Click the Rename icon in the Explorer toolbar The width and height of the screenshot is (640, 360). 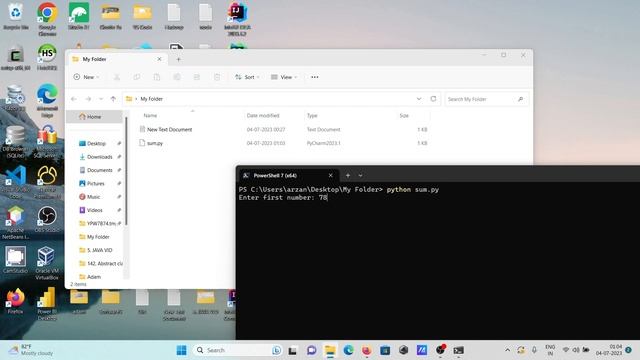click(x=177, y=77)
